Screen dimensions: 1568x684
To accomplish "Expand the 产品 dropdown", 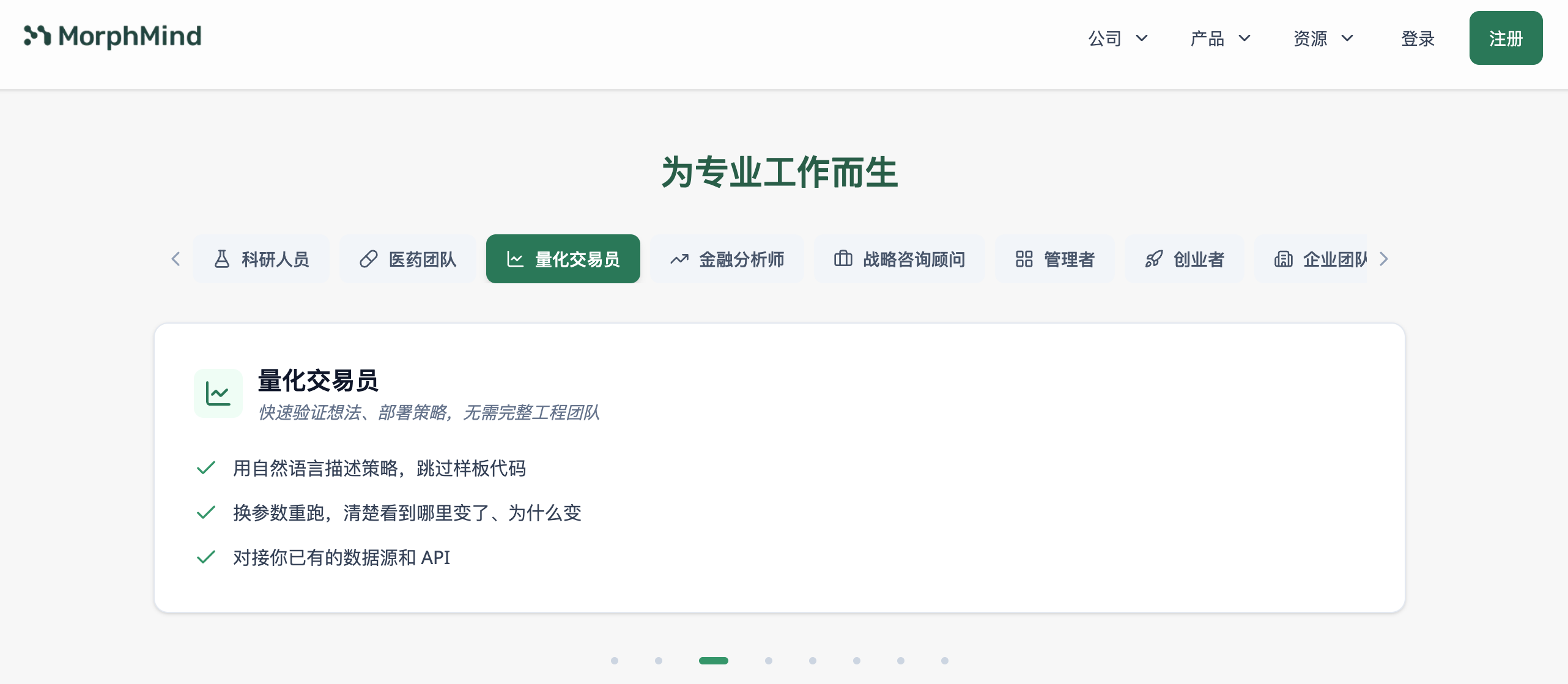I will coord(1219,38).
